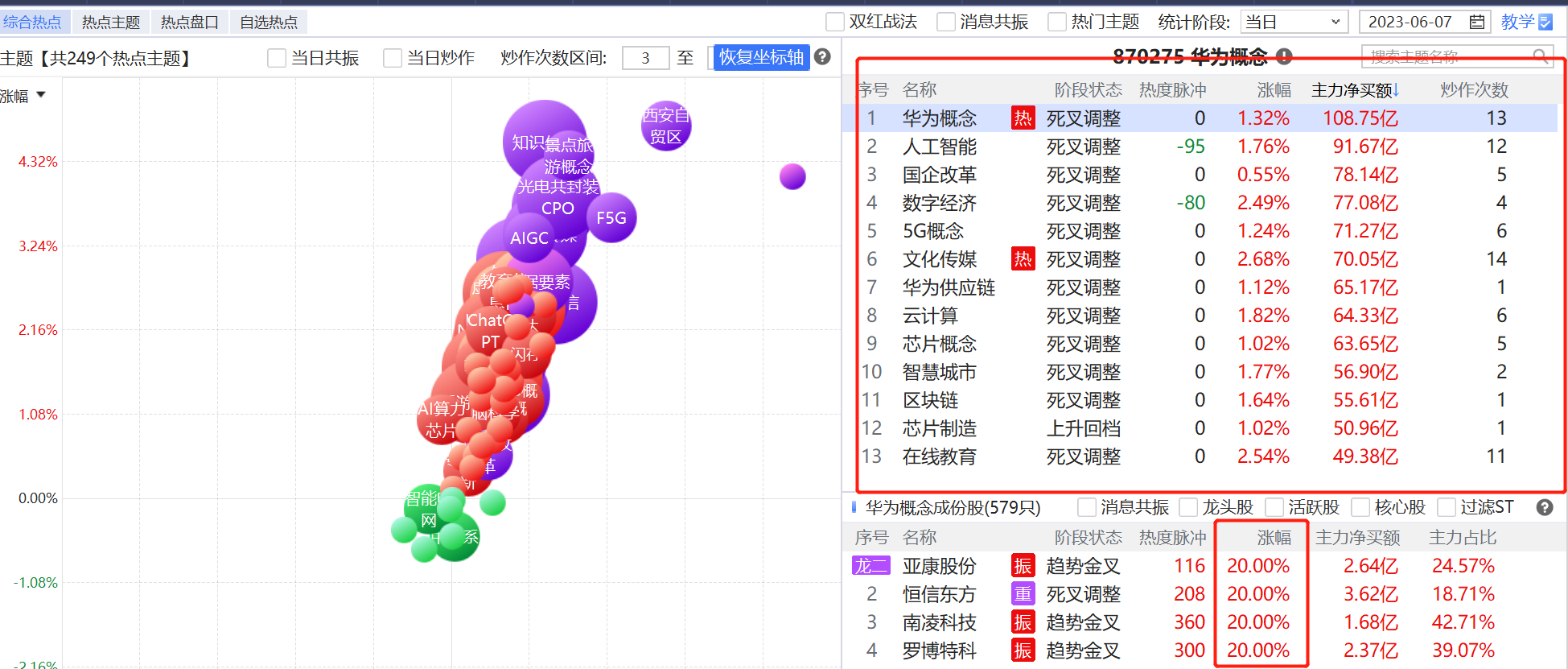Open 罗博特科 stock row

point(1199,650)
